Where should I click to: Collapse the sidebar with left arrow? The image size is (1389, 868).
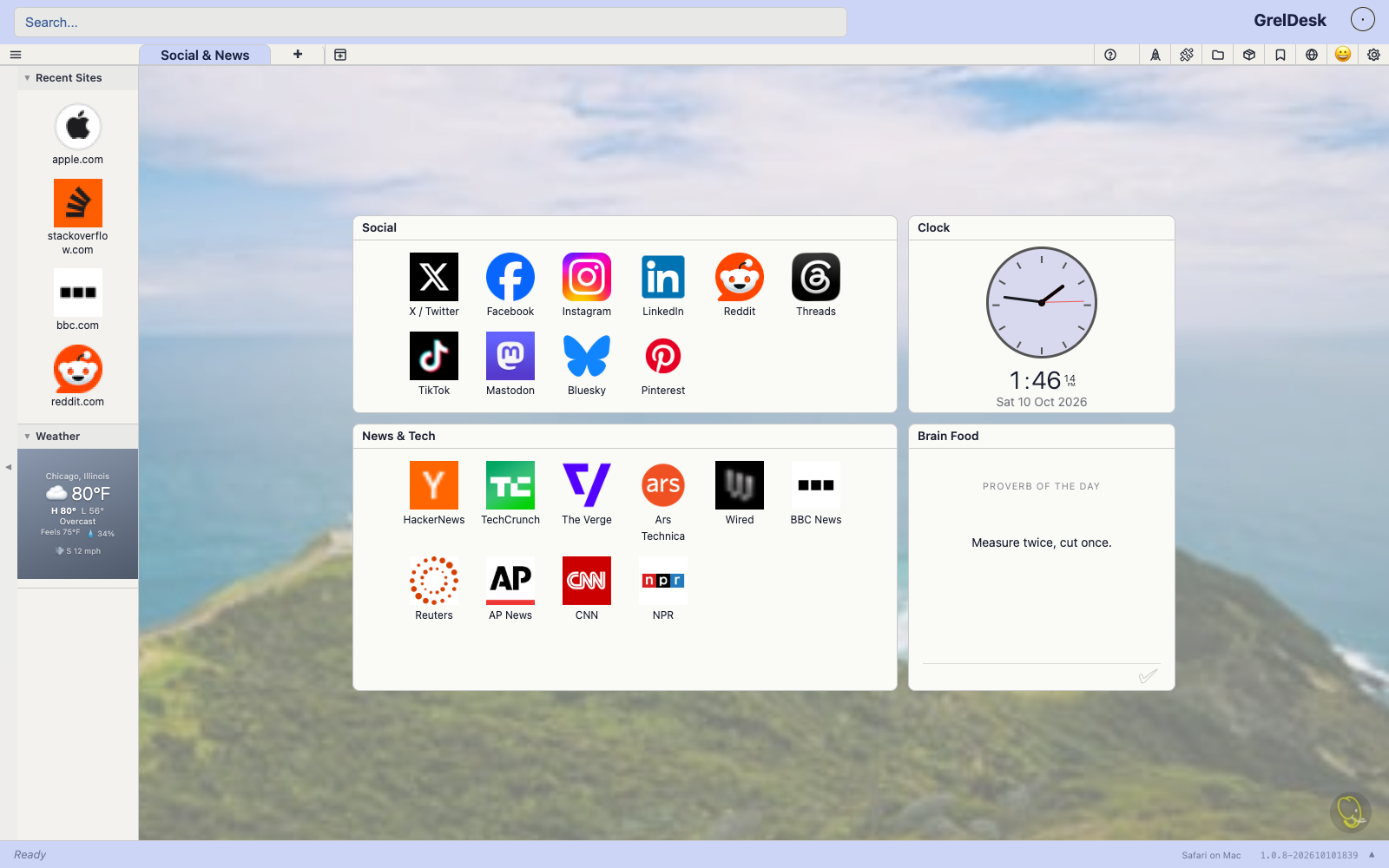point(9,467)
